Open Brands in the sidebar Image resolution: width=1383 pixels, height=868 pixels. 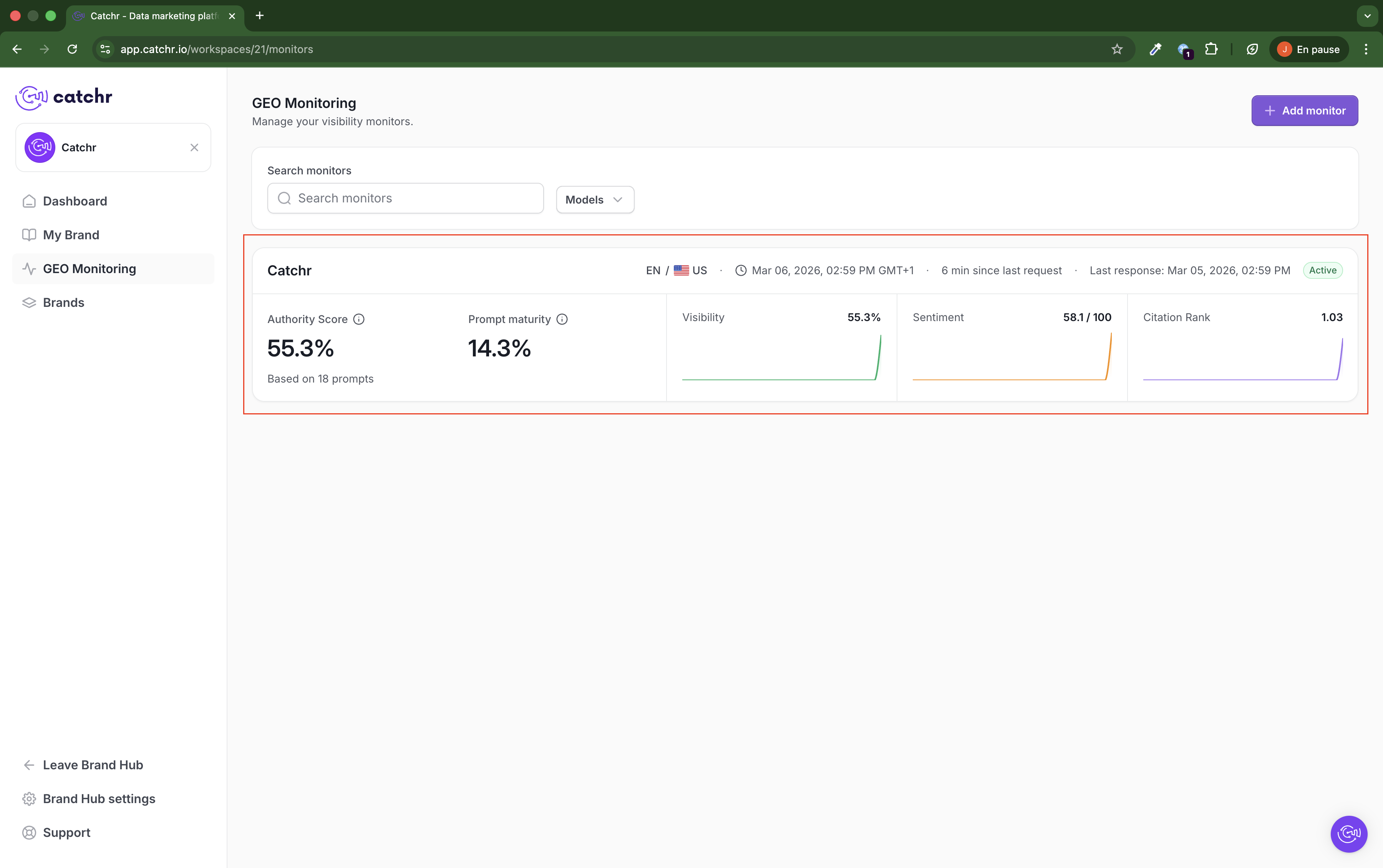point(63,303)
